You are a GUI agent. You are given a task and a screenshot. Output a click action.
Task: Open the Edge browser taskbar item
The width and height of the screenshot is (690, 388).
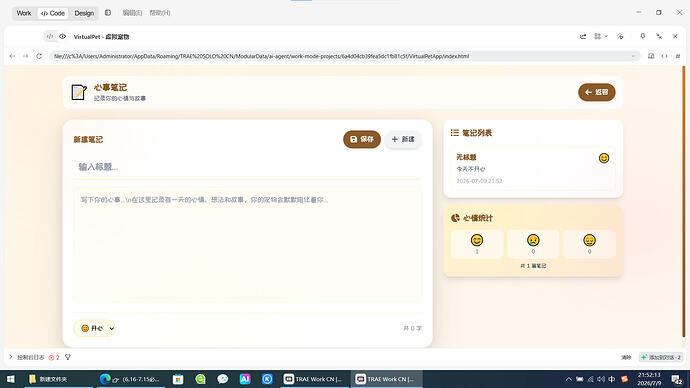tap(130, 379)
